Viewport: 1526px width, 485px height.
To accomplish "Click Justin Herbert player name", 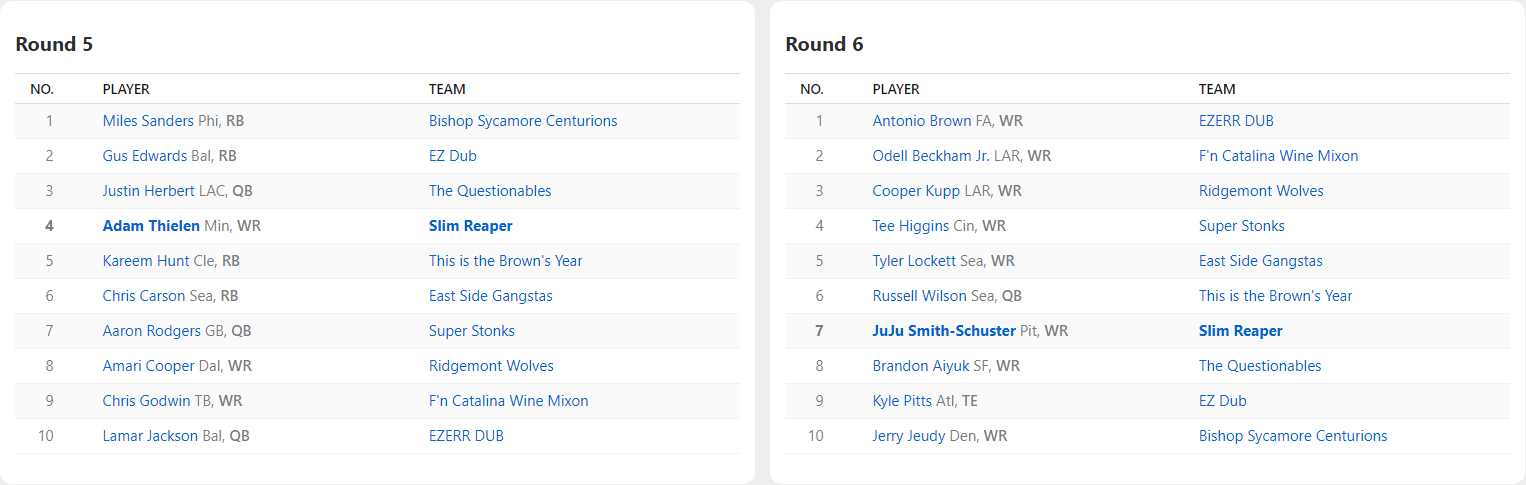I will pos(149,191).
